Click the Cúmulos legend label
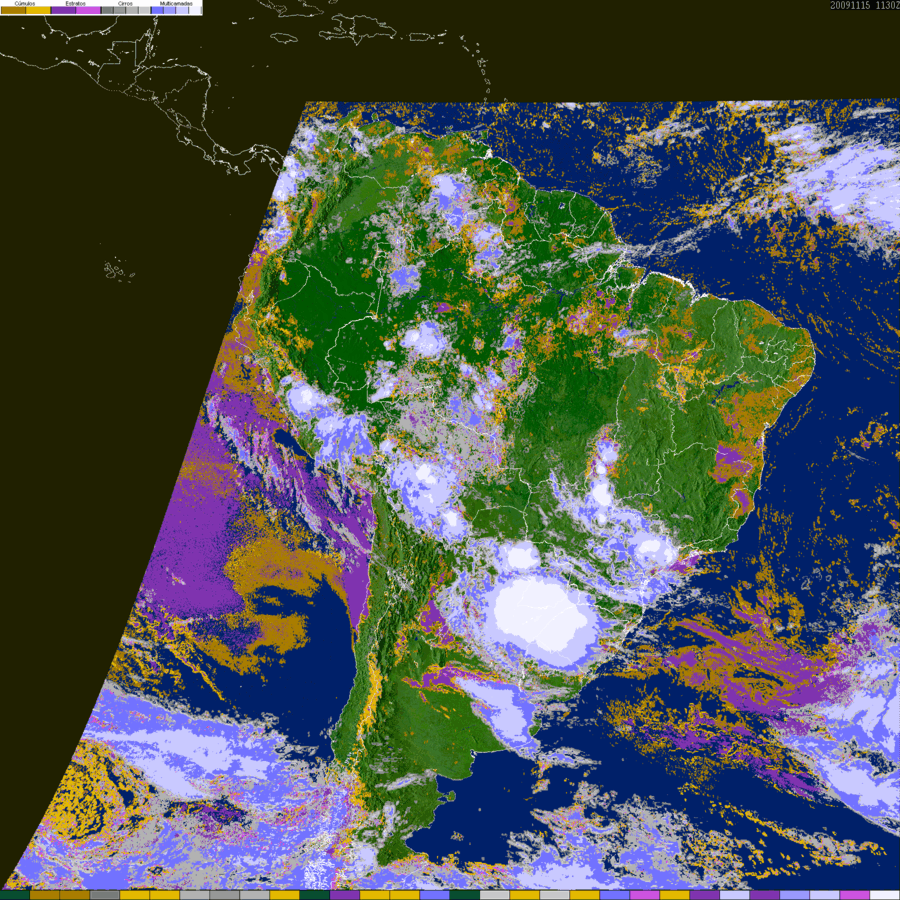This screenshot has width=900, height=900. pyautogui.click(x=25, y=3)
